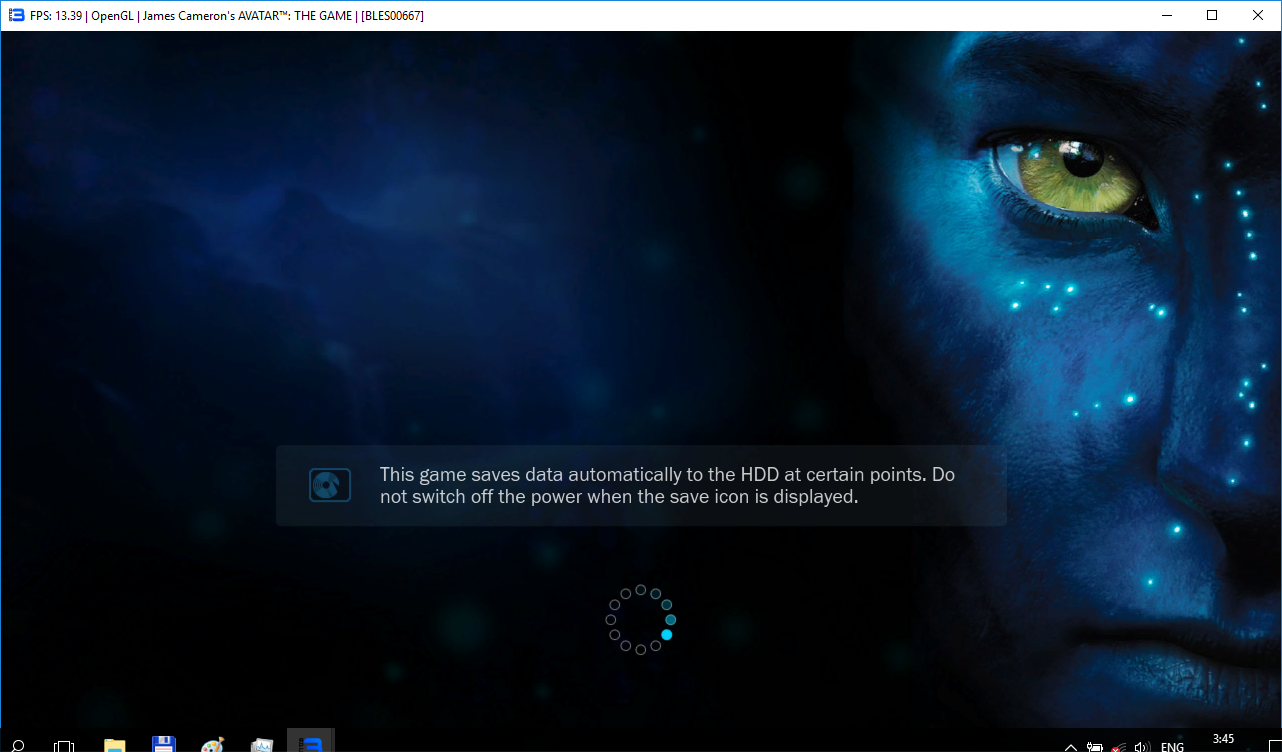This screenshot has height=752, width=1282.
Task: Open the clock showing 3:45
Action: [1223, 740]
